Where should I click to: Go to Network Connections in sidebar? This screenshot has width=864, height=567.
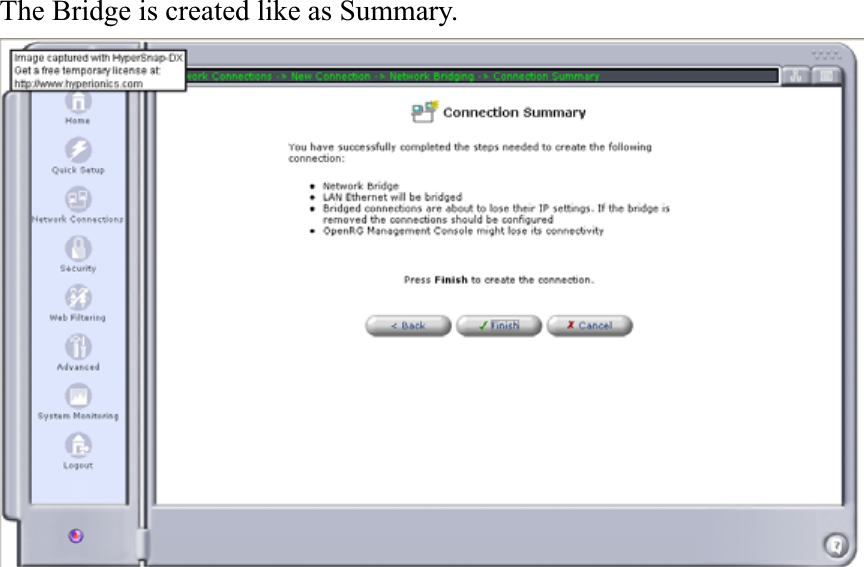(x=78, y=199)
